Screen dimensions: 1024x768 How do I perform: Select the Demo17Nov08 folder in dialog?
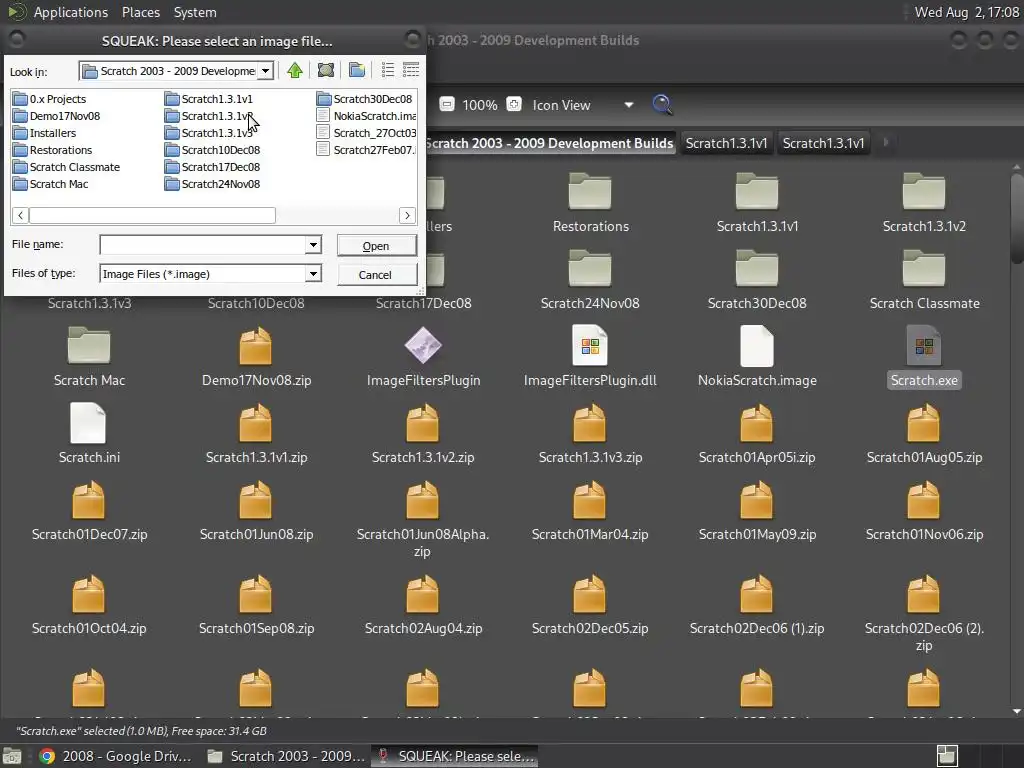point(57,116)
